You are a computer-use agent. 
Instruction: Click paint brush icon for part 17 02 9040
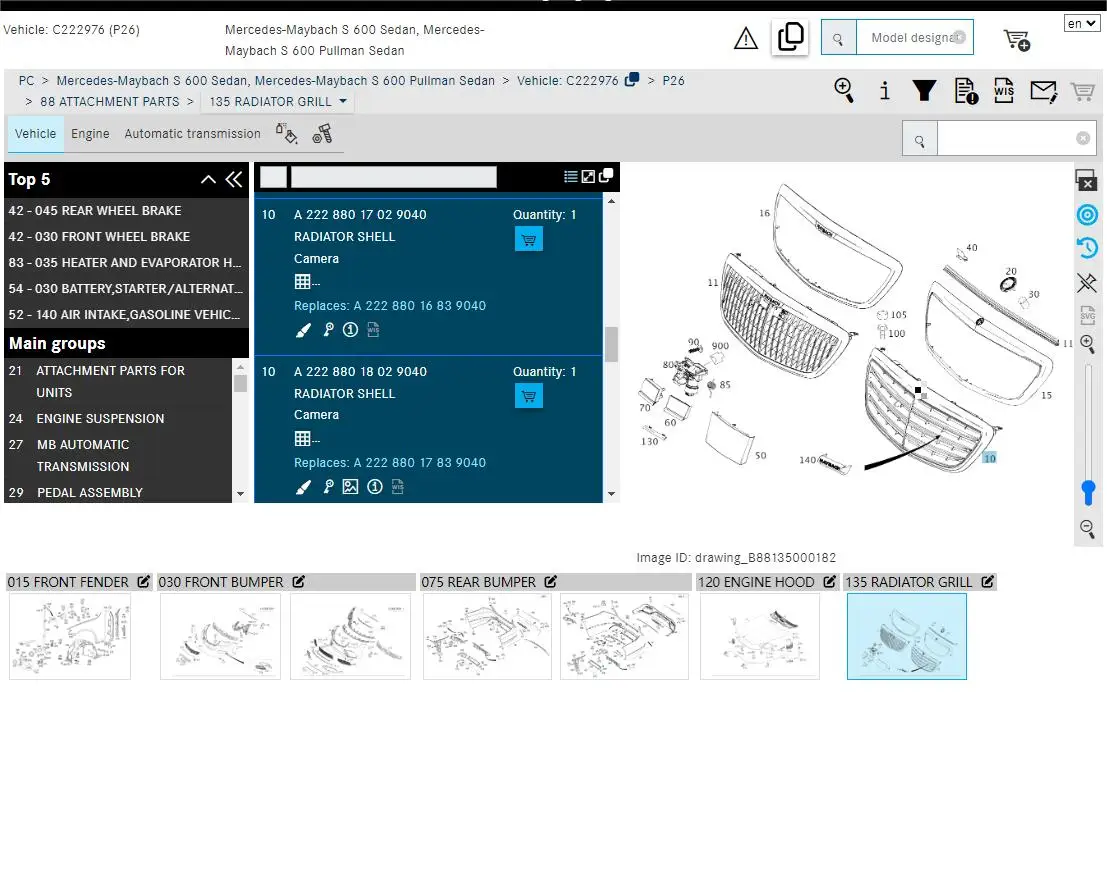pos(303,330)
